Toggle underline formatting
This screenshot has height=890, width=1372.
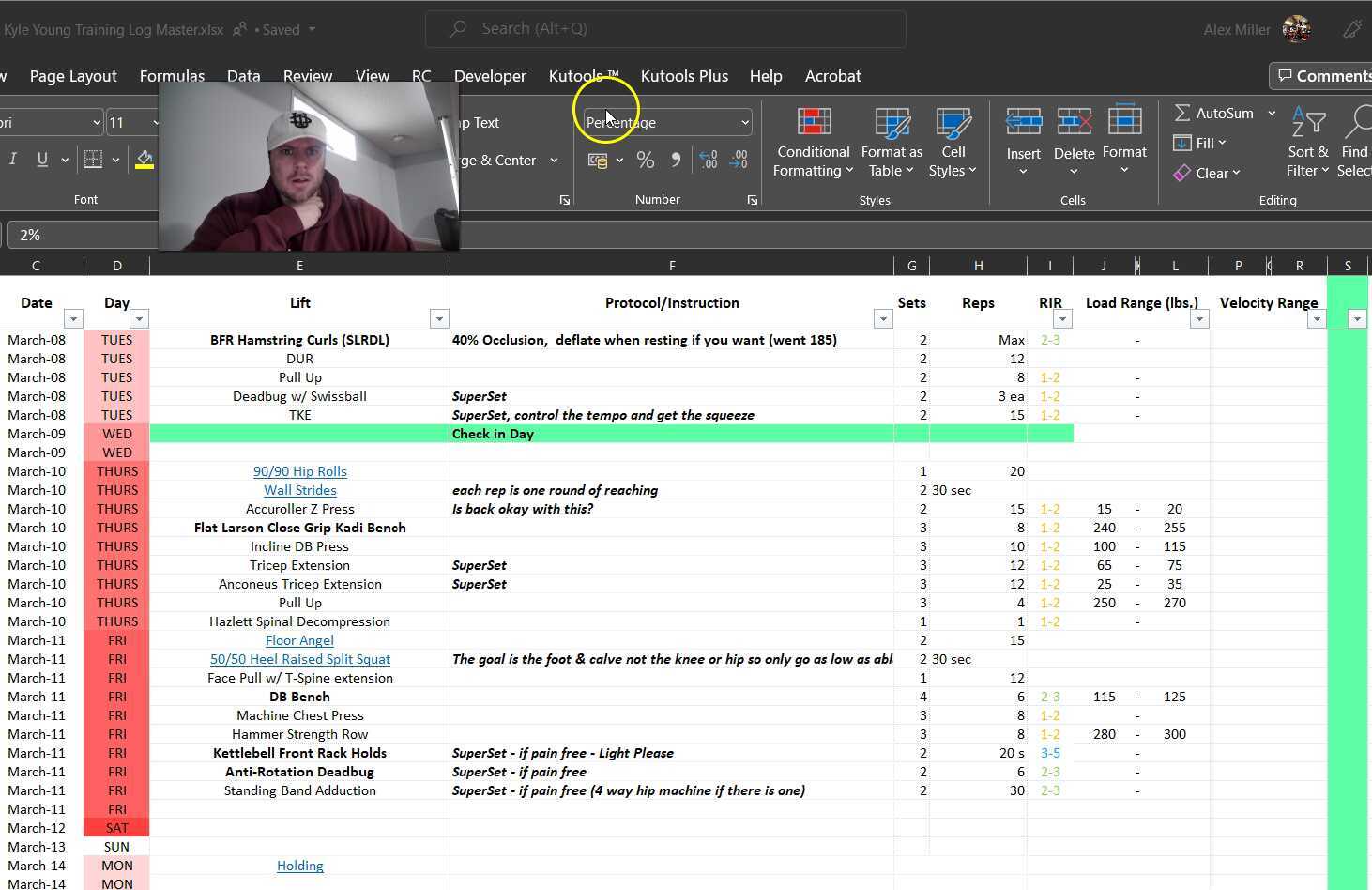(42, 160)
